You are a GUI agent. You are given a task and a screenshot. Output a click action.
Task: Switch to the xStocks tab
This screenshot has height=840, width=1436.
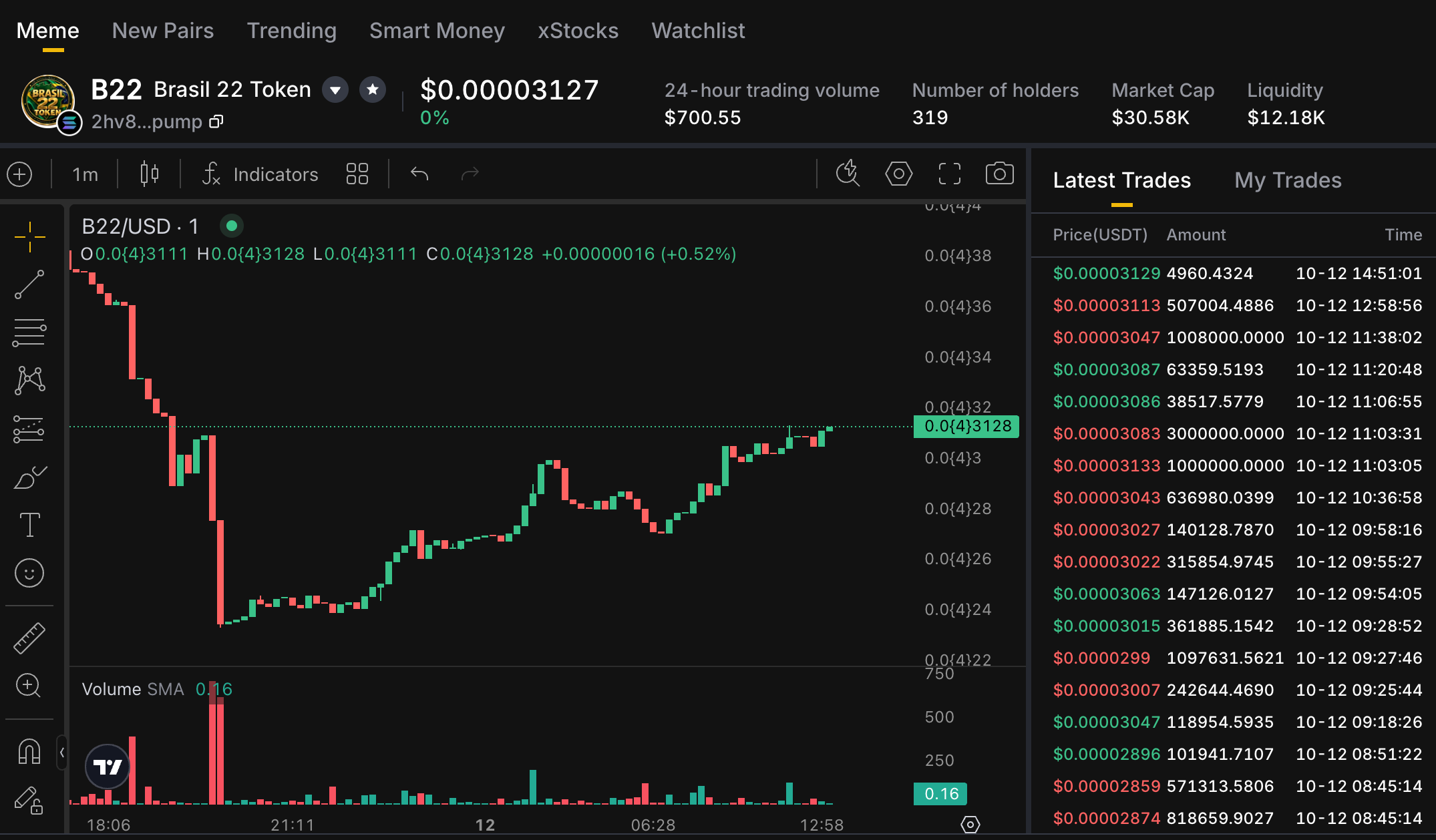point(578,31)
